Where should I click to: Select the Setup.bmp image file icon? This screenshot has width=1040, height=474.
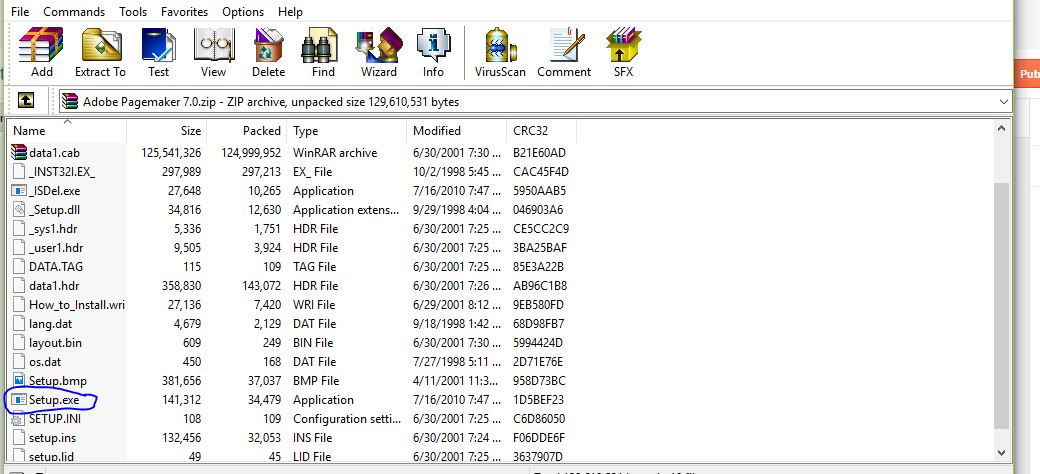click(19, 381)
